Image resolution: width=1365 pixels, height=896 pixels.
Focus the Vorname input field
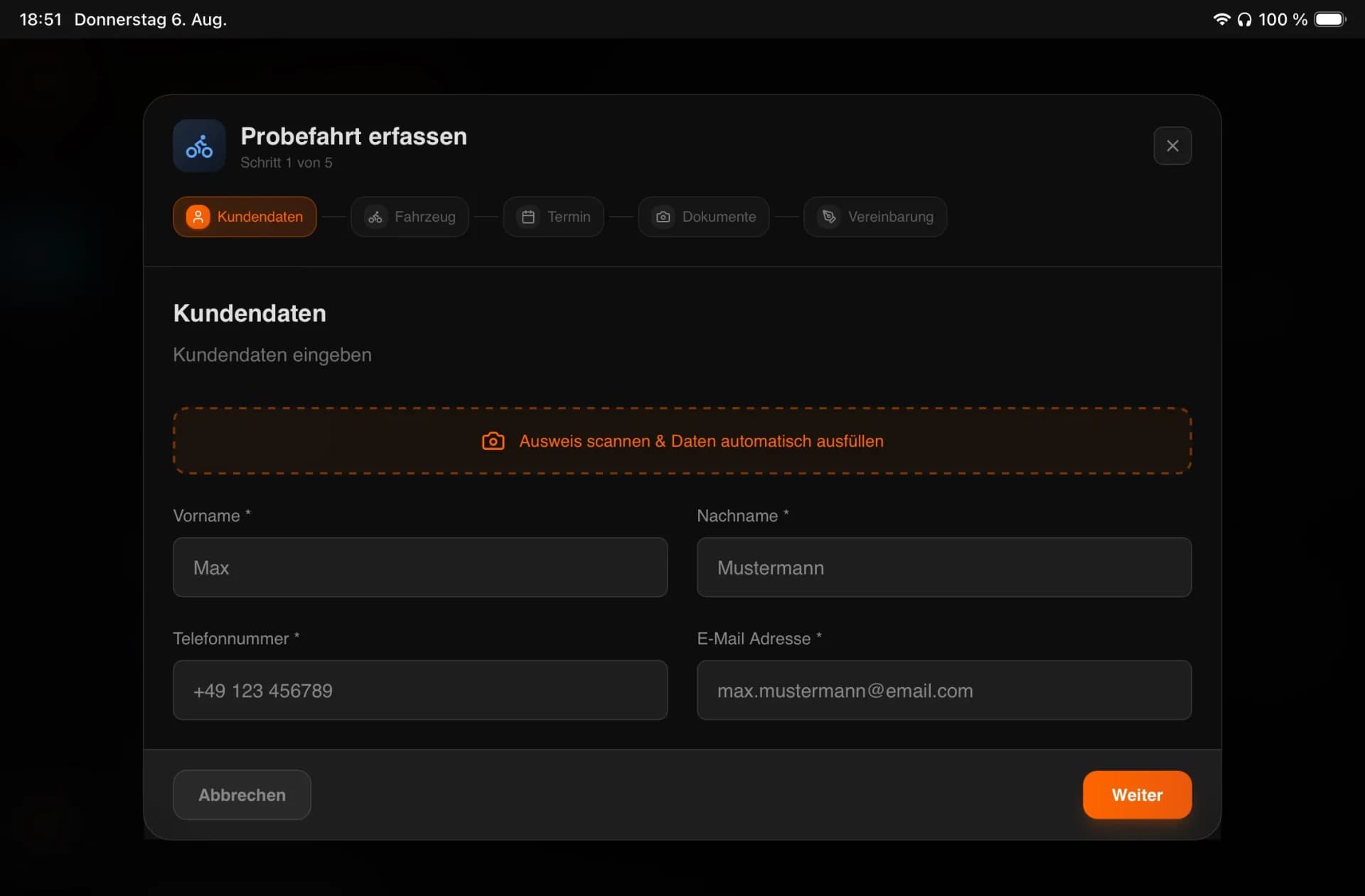pos(420,567)
